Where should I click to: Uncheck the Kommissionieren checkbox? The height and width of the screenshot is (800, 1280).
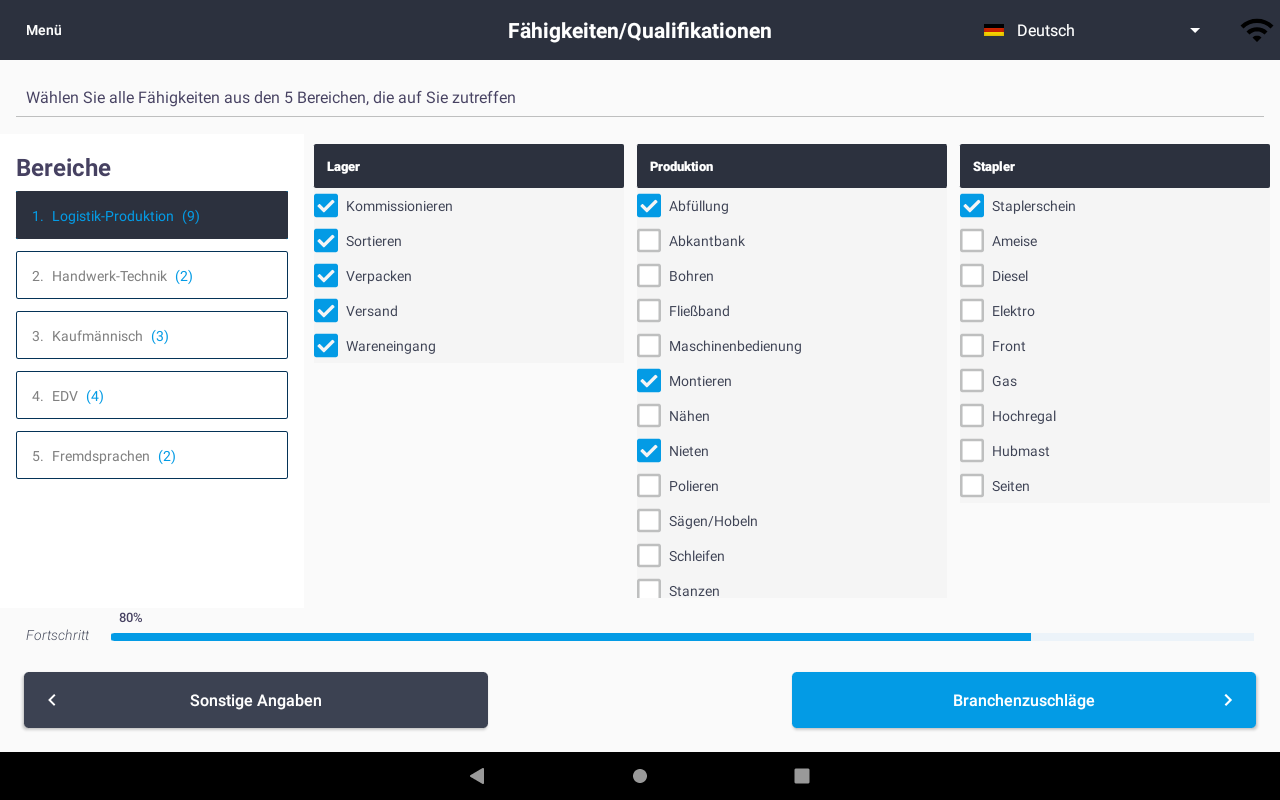pyautogui.click(x=326, y=206)
